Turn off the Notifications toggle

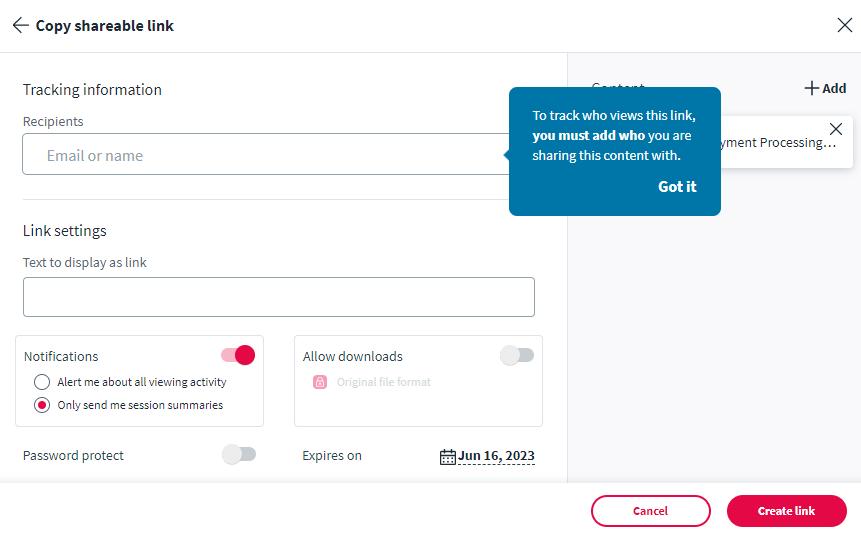click(238, 355)
